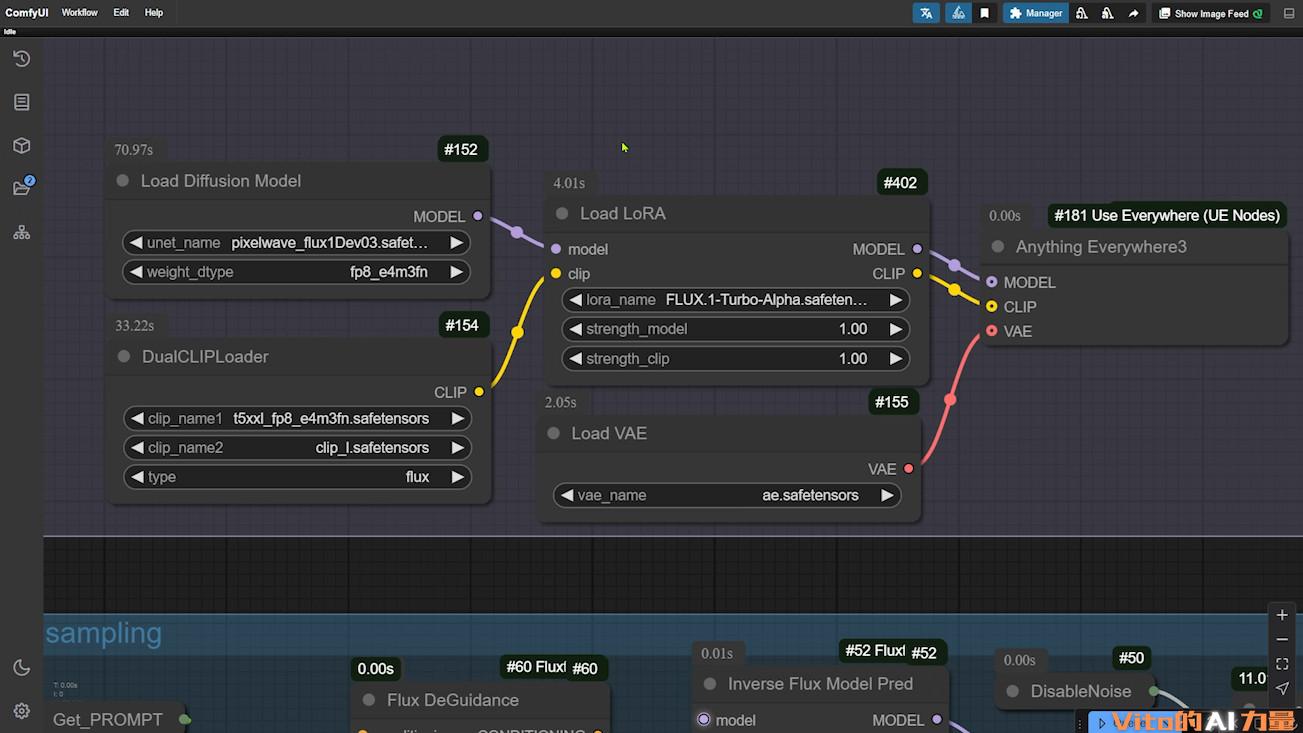
Task: Click the #181 Use Everywhere badge
Action: click(x=1167, y=215)
